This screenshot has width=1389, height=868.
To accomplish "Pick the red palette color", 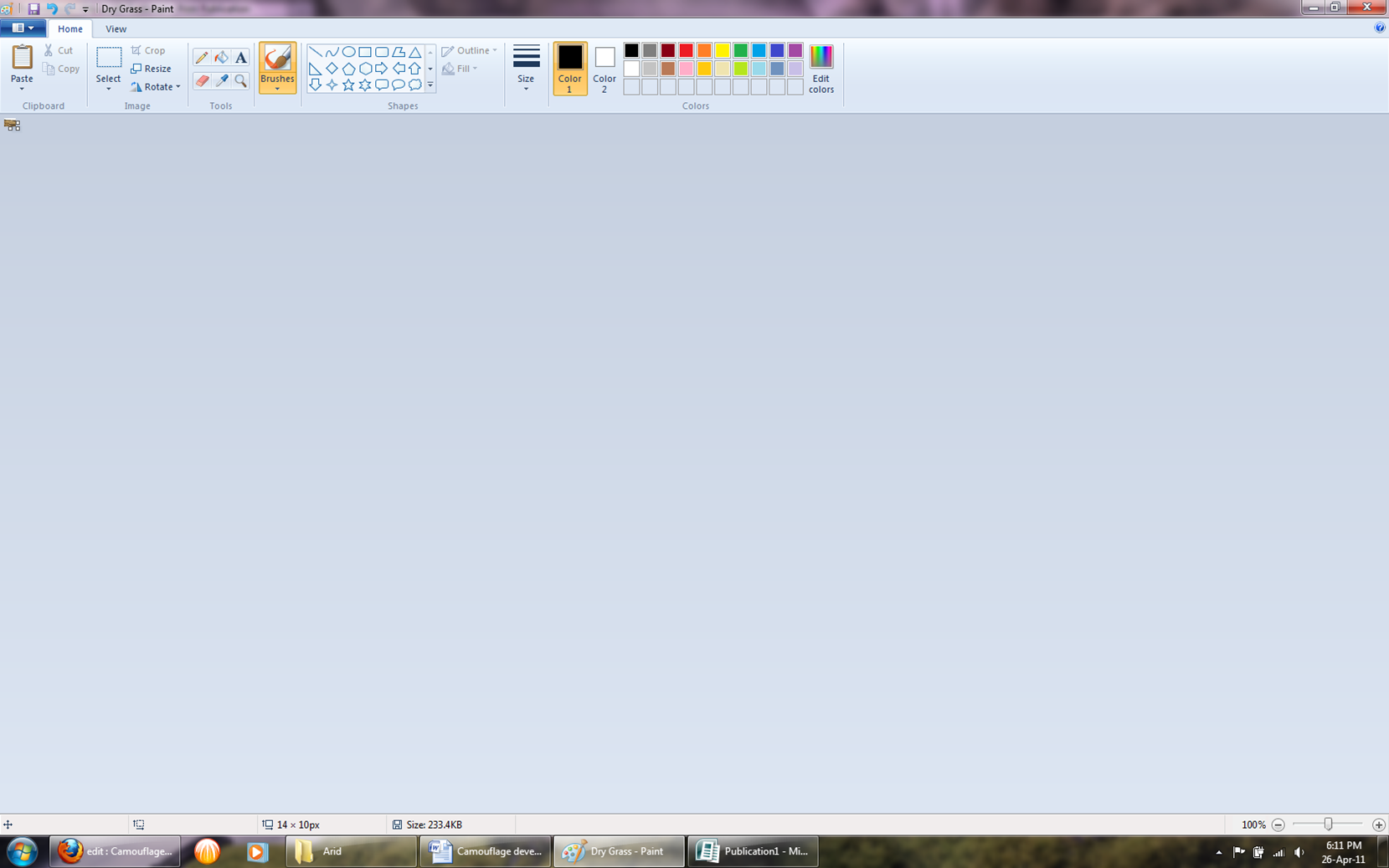I will point(687,51).
